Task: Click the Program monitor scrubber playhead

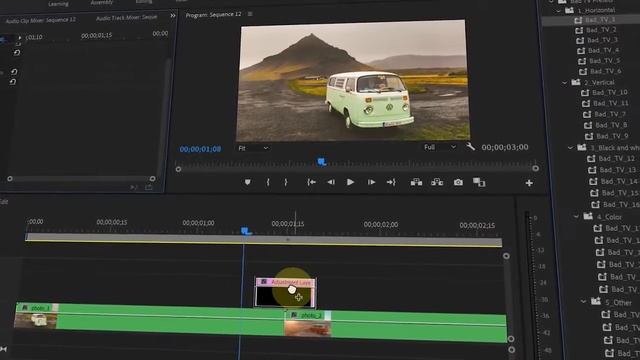Action: 322,162
